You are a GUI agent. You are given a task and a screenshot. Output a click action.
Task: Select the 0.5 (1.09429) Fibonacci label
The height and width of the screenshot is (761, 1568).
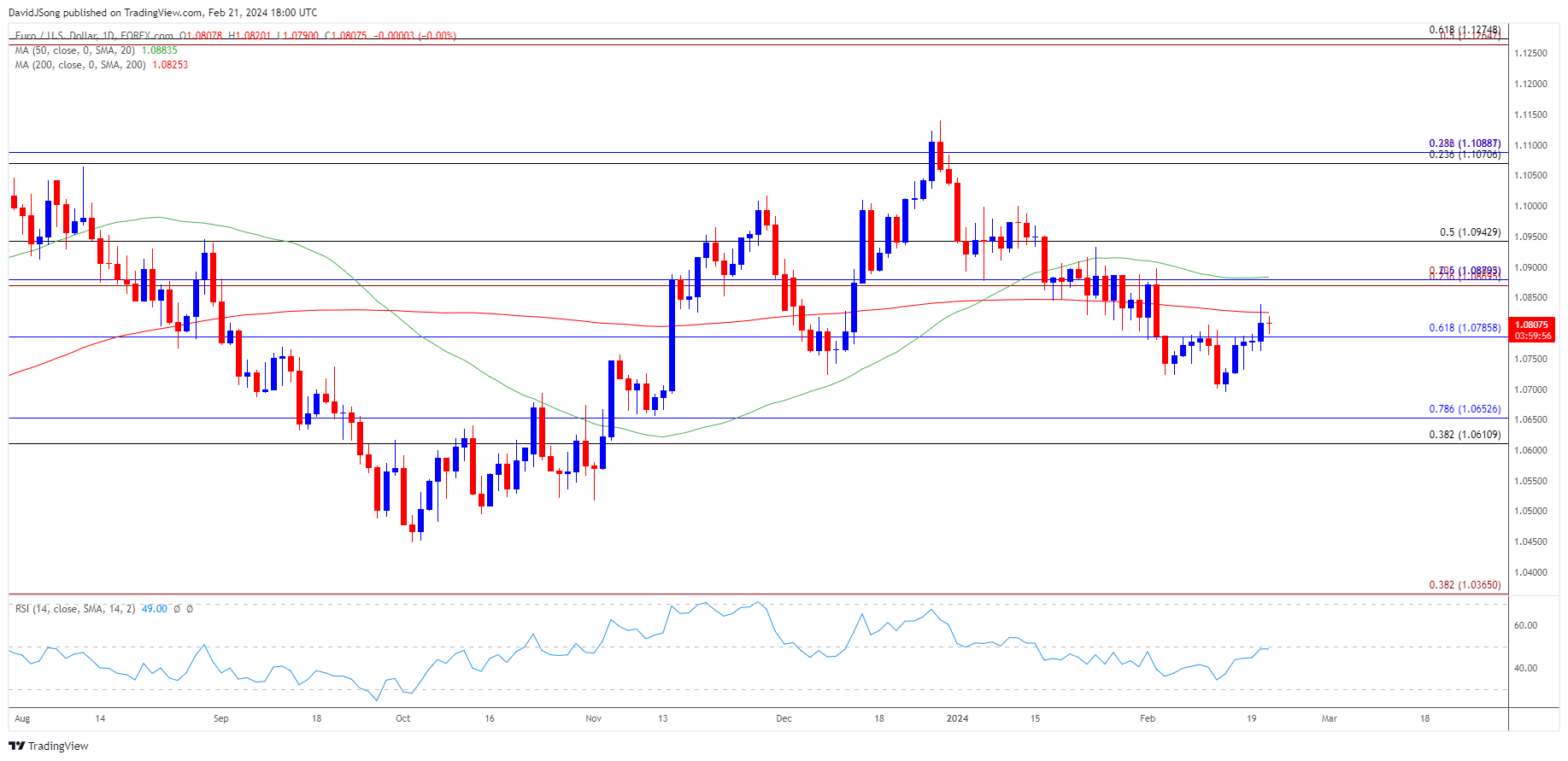(1470, 232)
